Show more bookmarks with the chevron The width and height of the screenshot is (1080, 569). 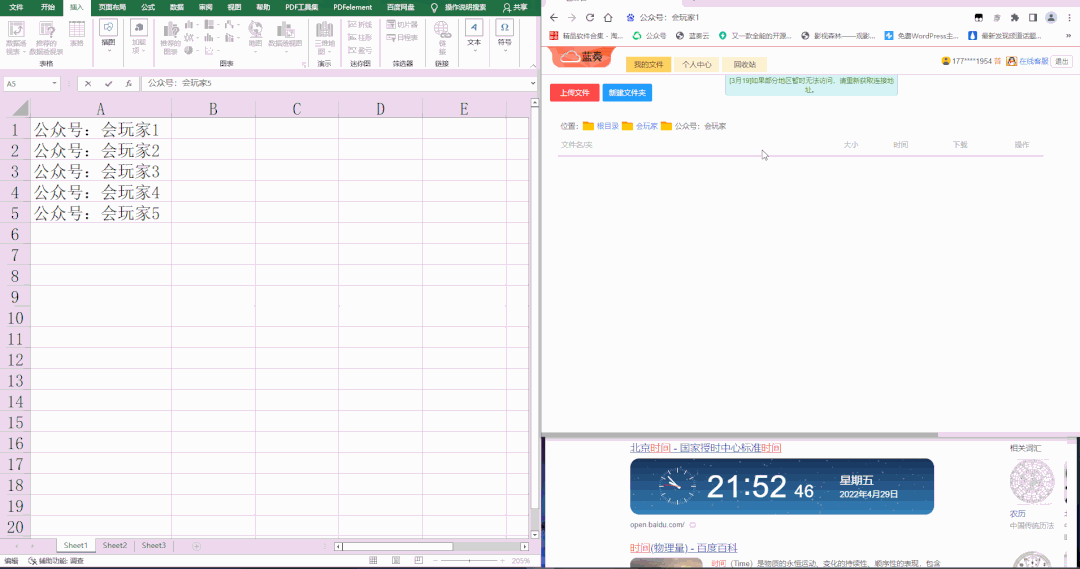point(1068,36)
